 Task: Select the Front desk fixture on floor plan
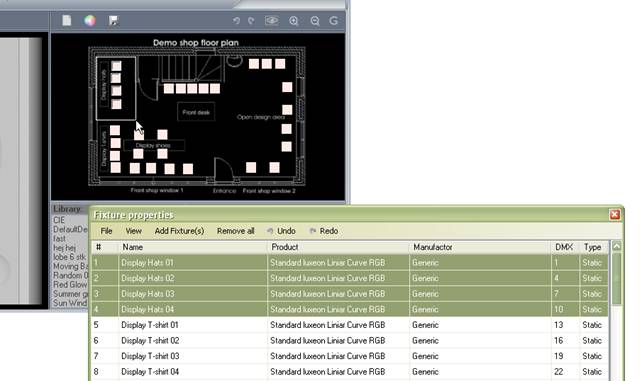196,112
